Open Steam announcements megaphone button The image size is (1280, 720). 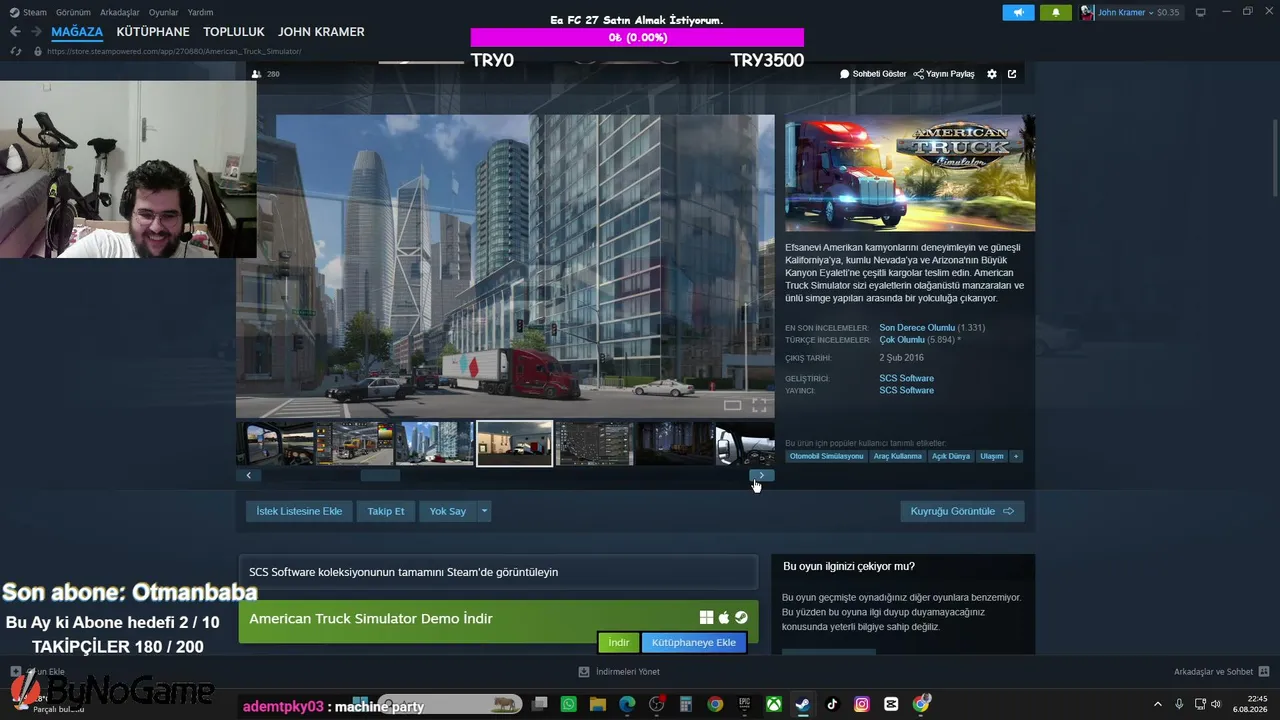(x=1018, y=12)
